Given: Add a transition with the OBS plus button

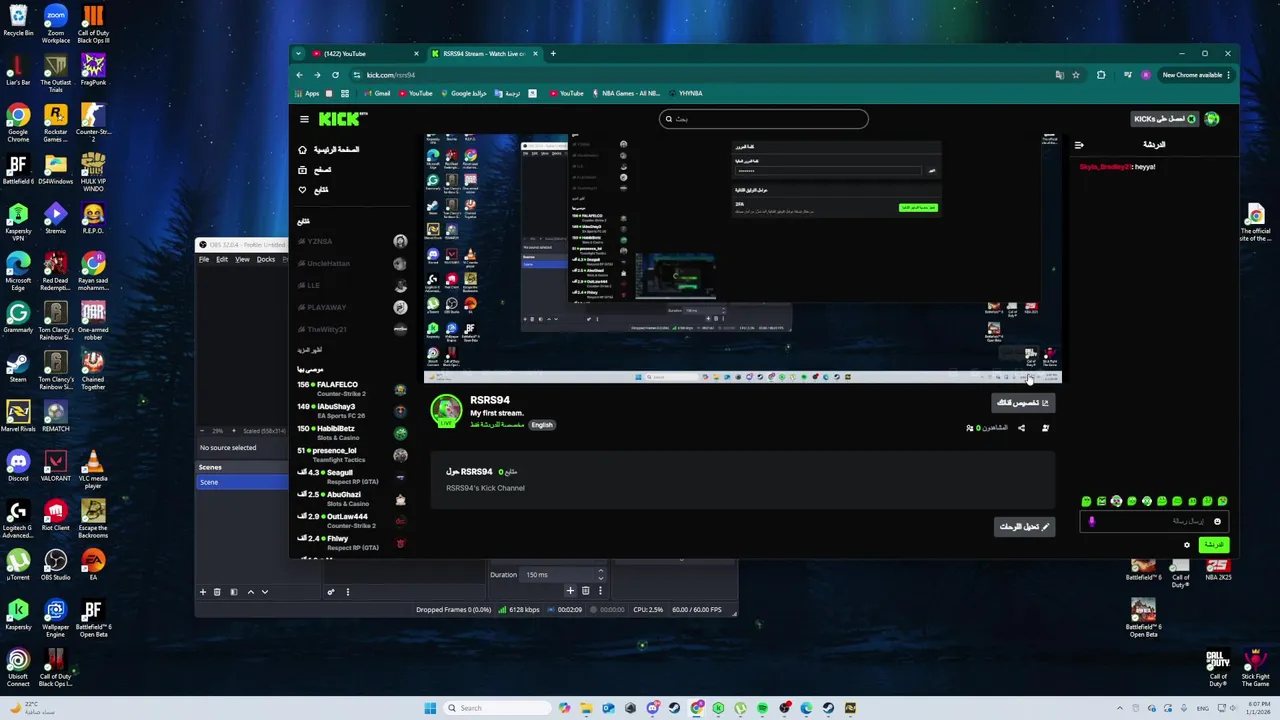Looking at the screenshot, I should (x=571, y=591).
